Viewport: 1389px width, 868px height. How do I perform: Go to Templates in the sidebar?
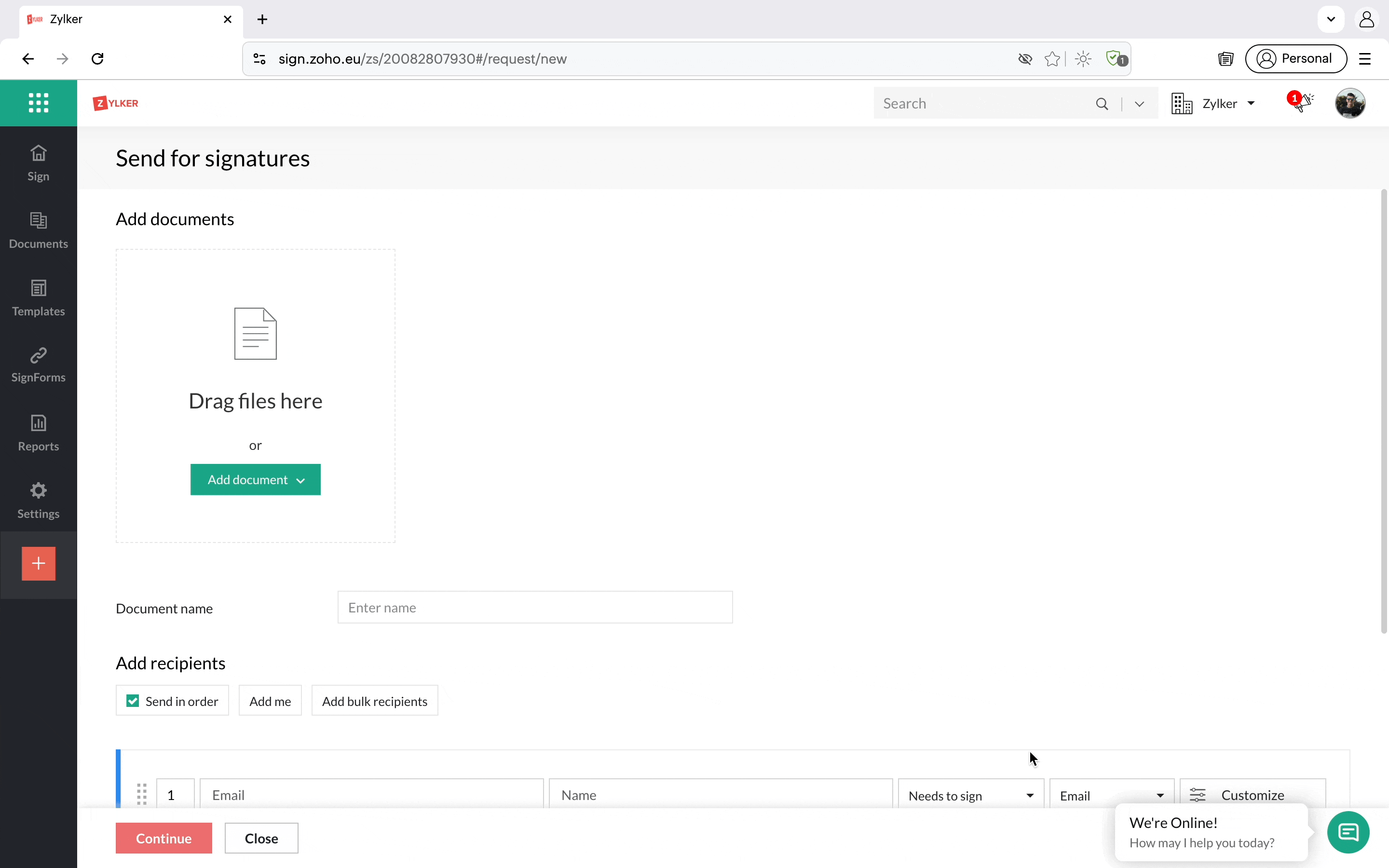pos(39,298)
